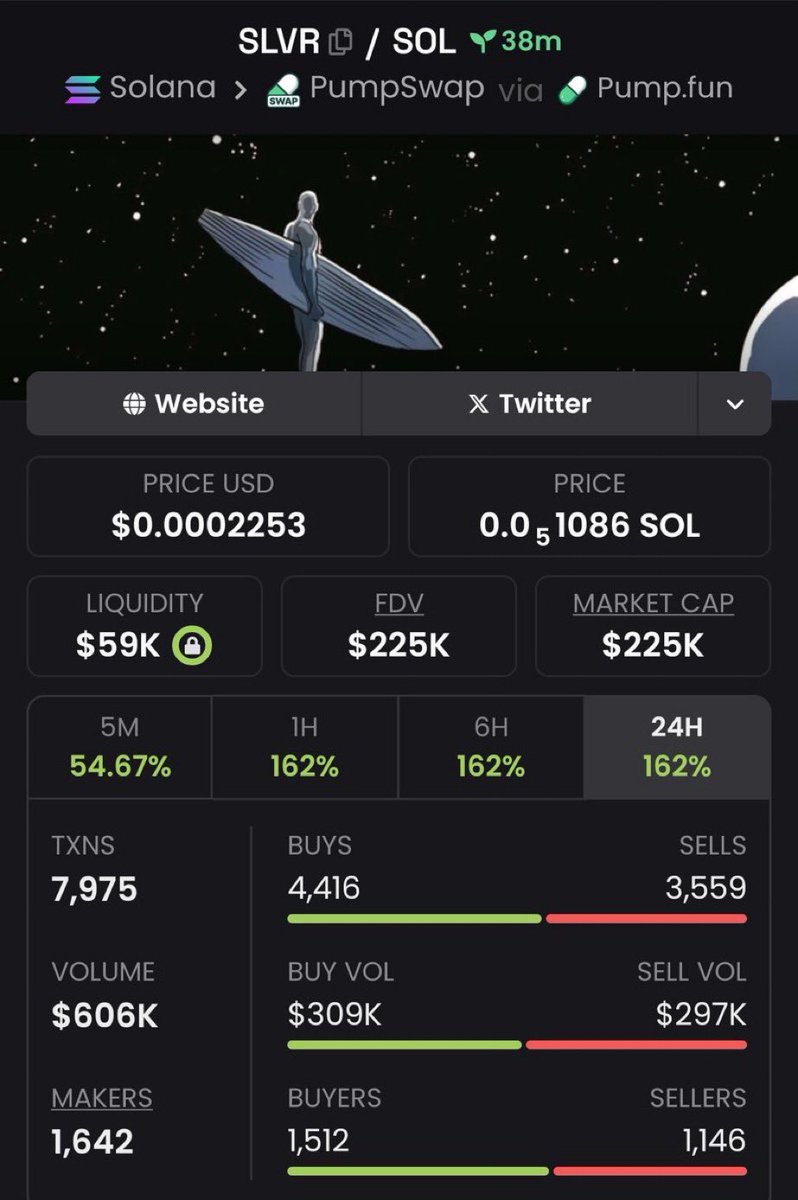Click the buys versus sells ratio bar
Image resolution: width=798 pixels, height=1200 pixels.
tap(517, 918)
